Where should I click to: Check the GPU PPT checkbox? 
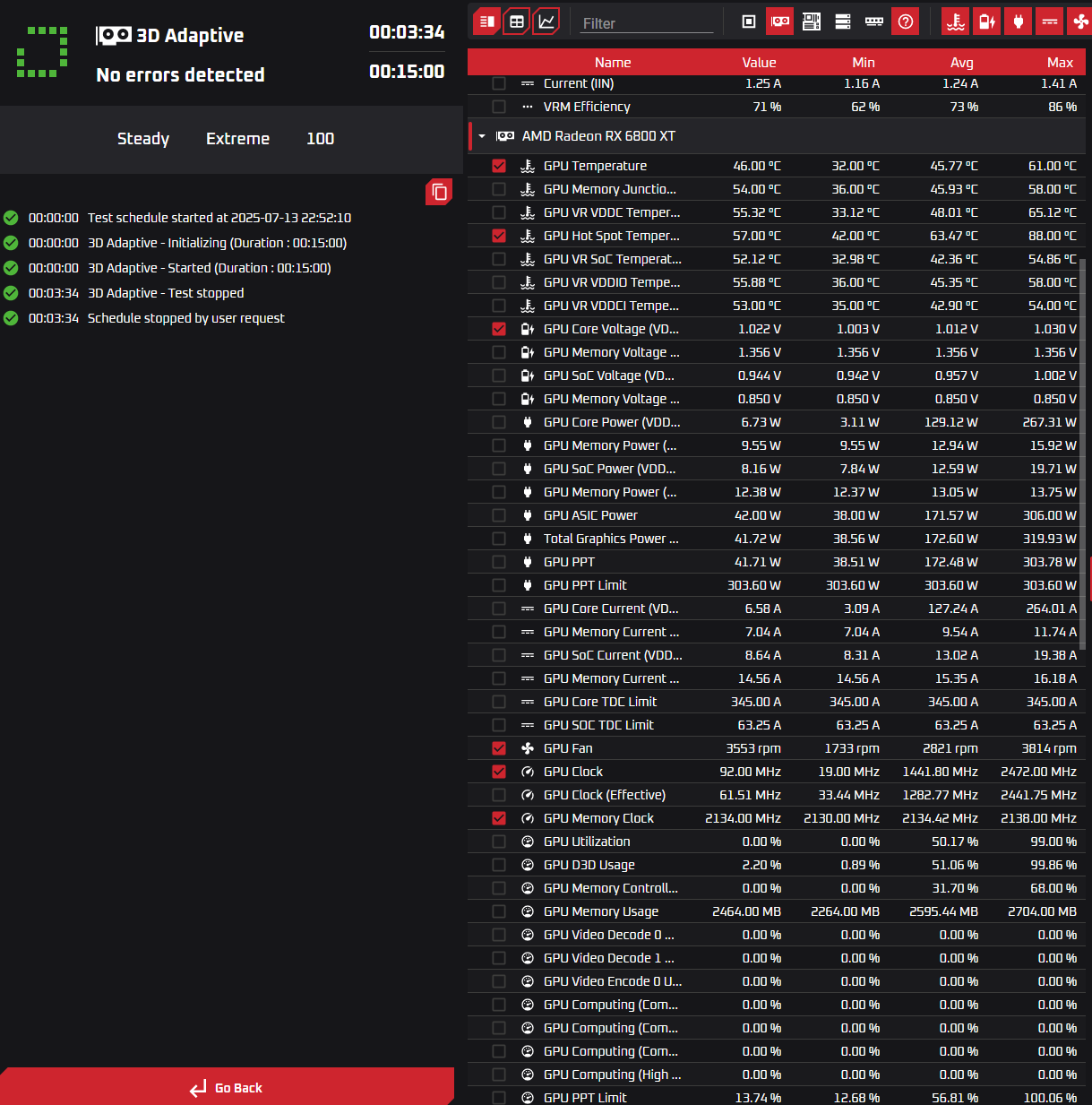[499, 562]
